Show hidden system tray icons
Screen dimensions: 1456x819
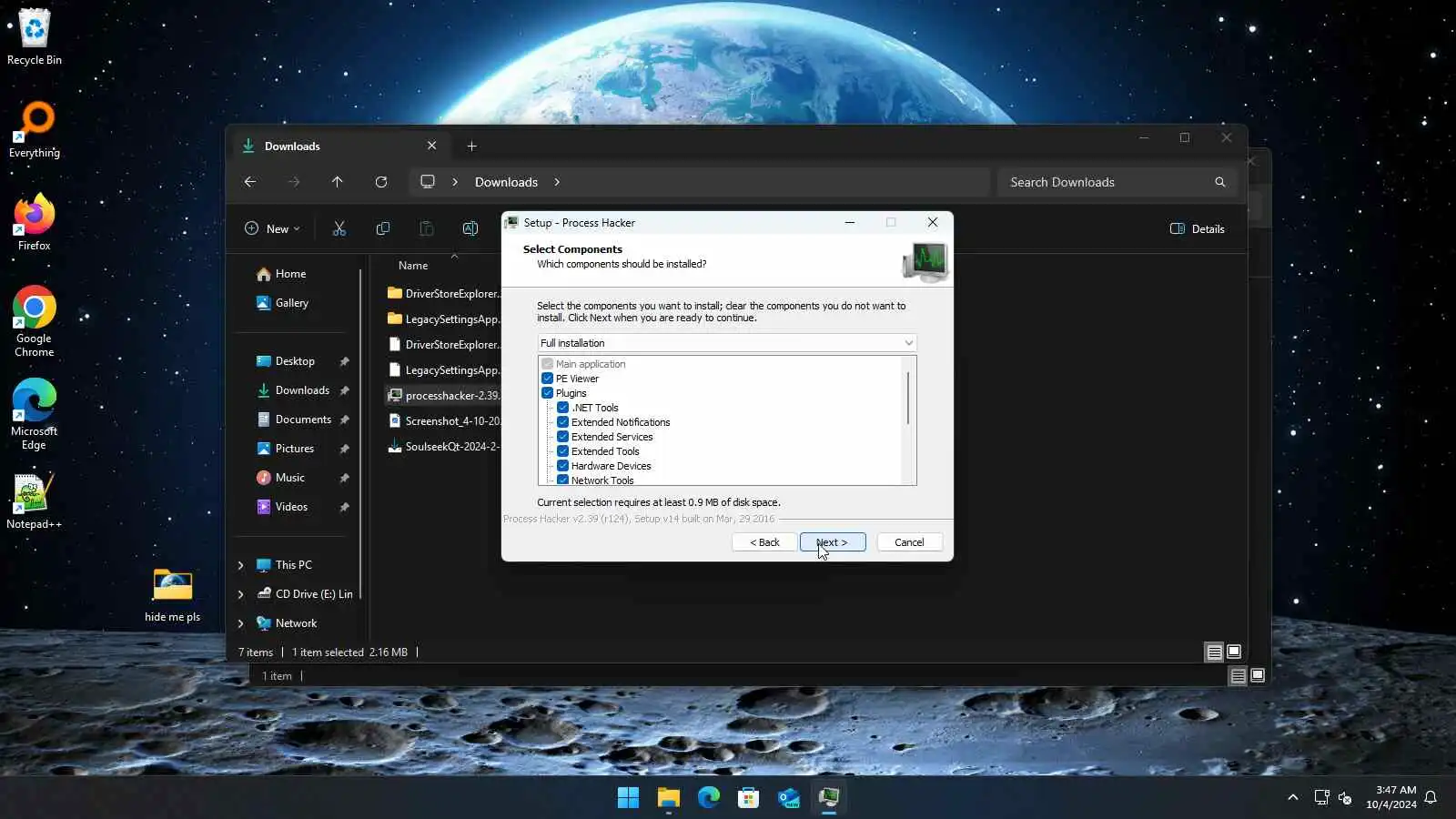(1293, 798)
